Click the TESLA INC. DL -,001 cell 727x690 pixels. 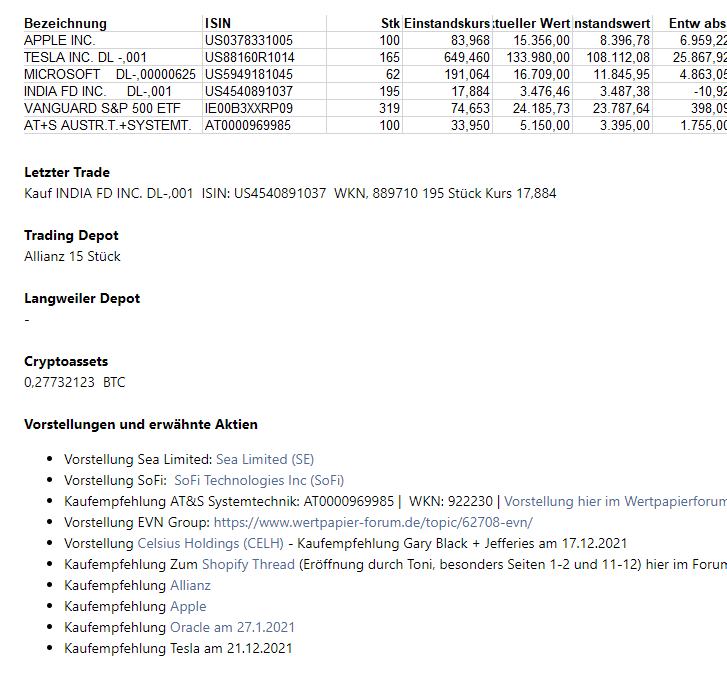85,58
